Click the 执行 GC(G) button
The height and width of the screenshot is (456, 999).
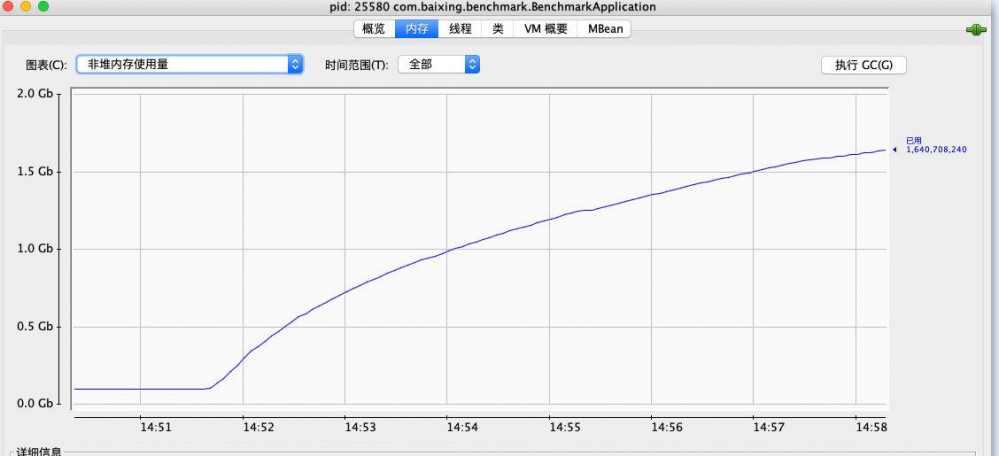(863, 65)
